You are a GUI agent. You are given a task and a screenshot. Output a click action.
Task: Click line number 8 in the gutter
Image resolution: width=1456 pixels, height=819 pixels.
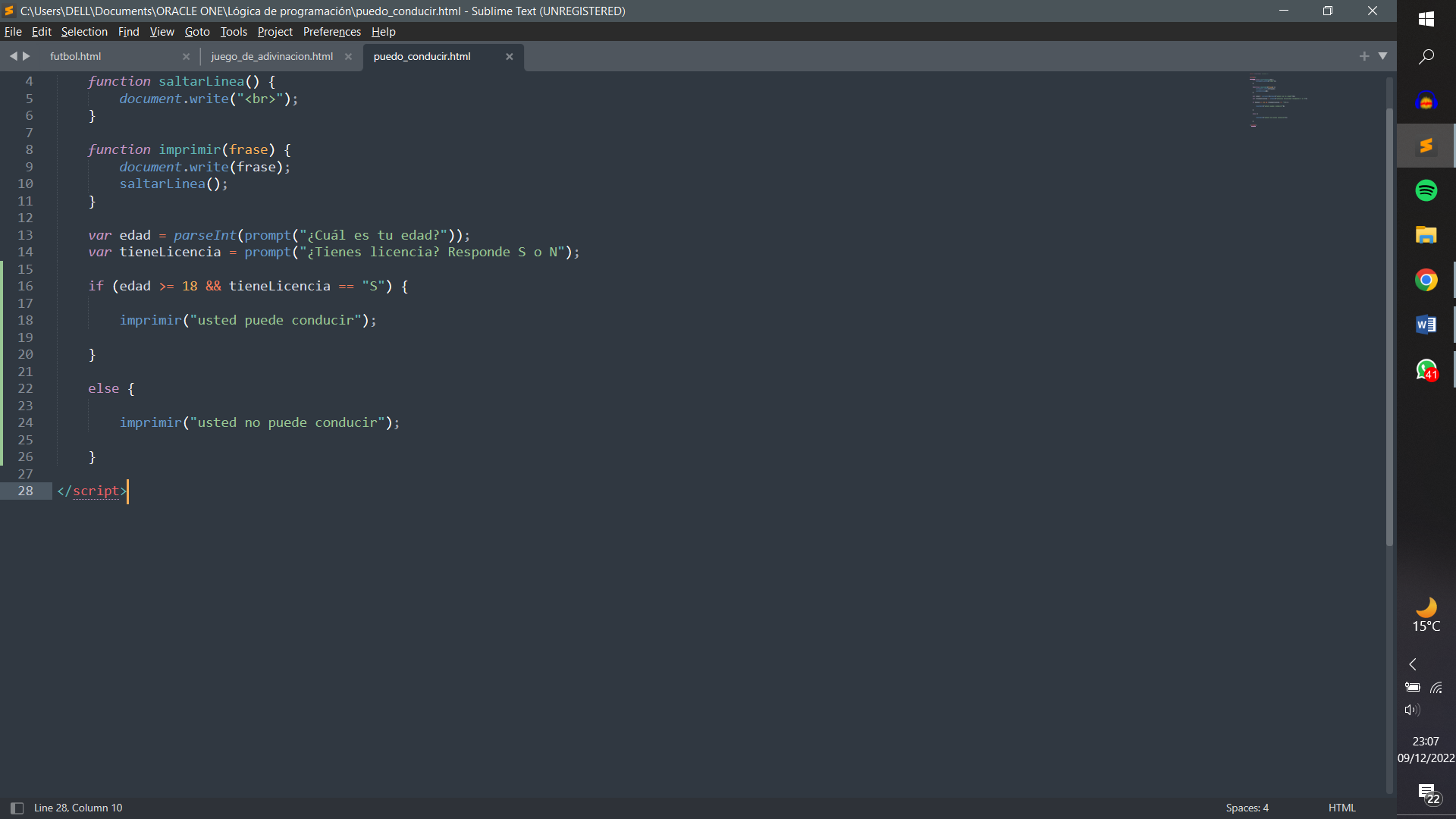[30, 150]
